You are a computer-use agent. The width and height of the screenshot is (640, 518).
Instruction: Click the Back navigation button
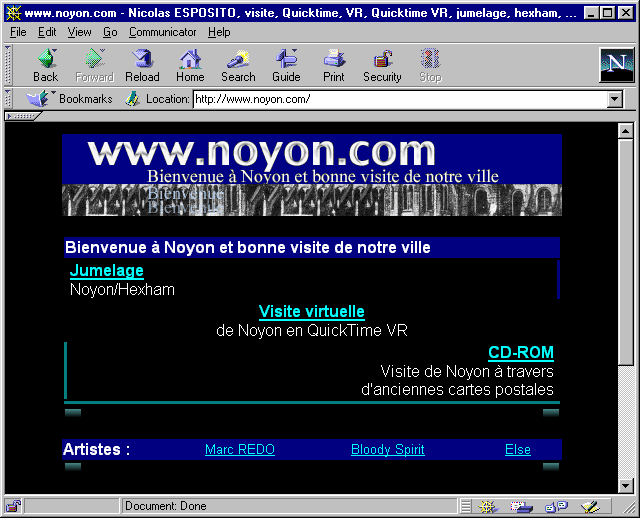coord(45,65)
